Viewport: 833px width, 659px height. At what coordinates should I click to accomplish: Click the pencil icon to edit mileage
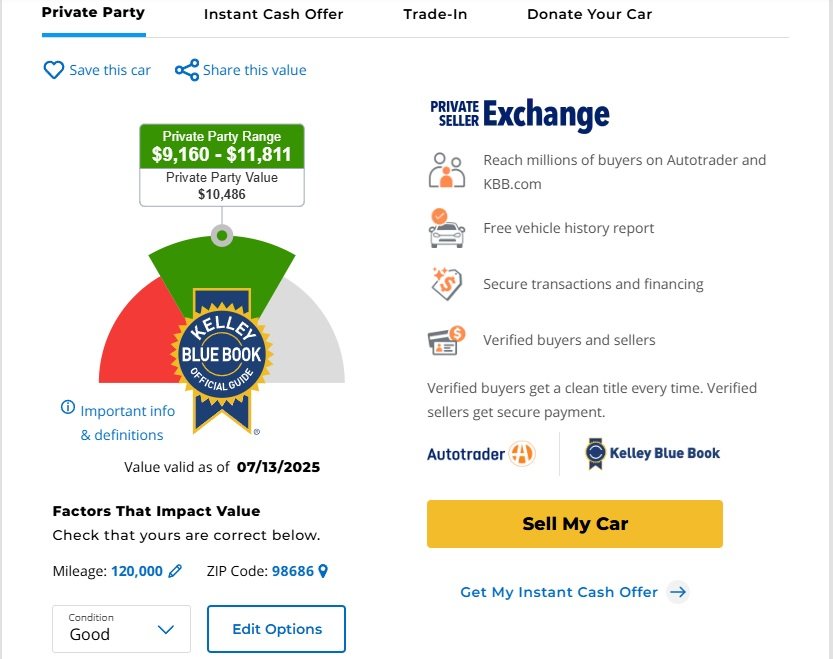175,571
